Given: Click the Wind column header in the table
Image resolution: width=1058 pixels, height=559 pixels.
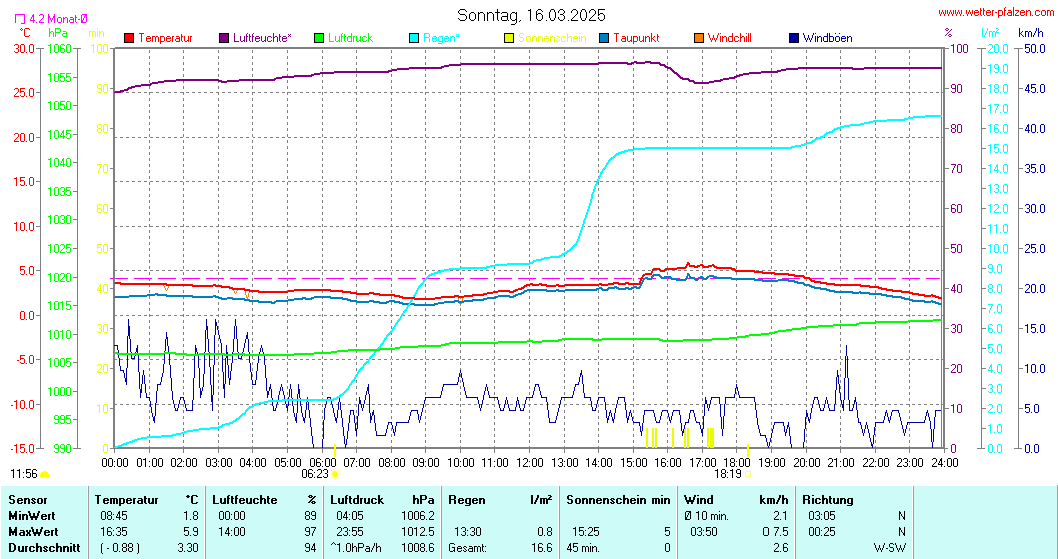Looking at the screenshot, I should click(698, 500).
